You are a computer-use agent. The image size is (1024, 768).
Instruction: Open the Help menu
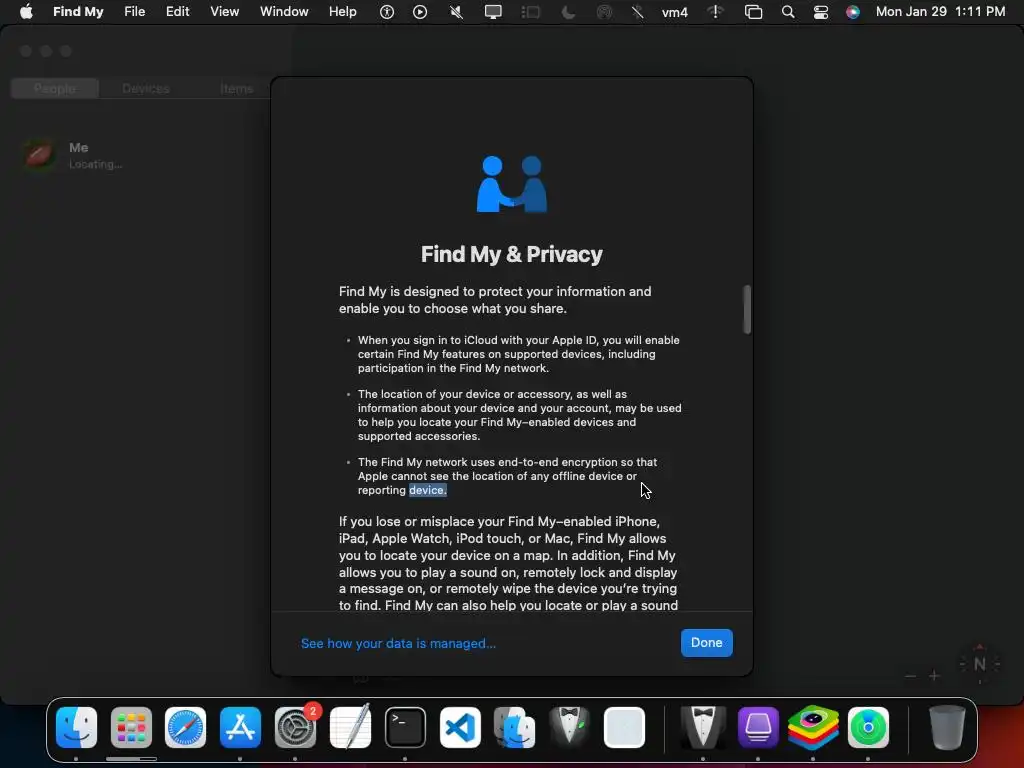[x=342, y=12]
